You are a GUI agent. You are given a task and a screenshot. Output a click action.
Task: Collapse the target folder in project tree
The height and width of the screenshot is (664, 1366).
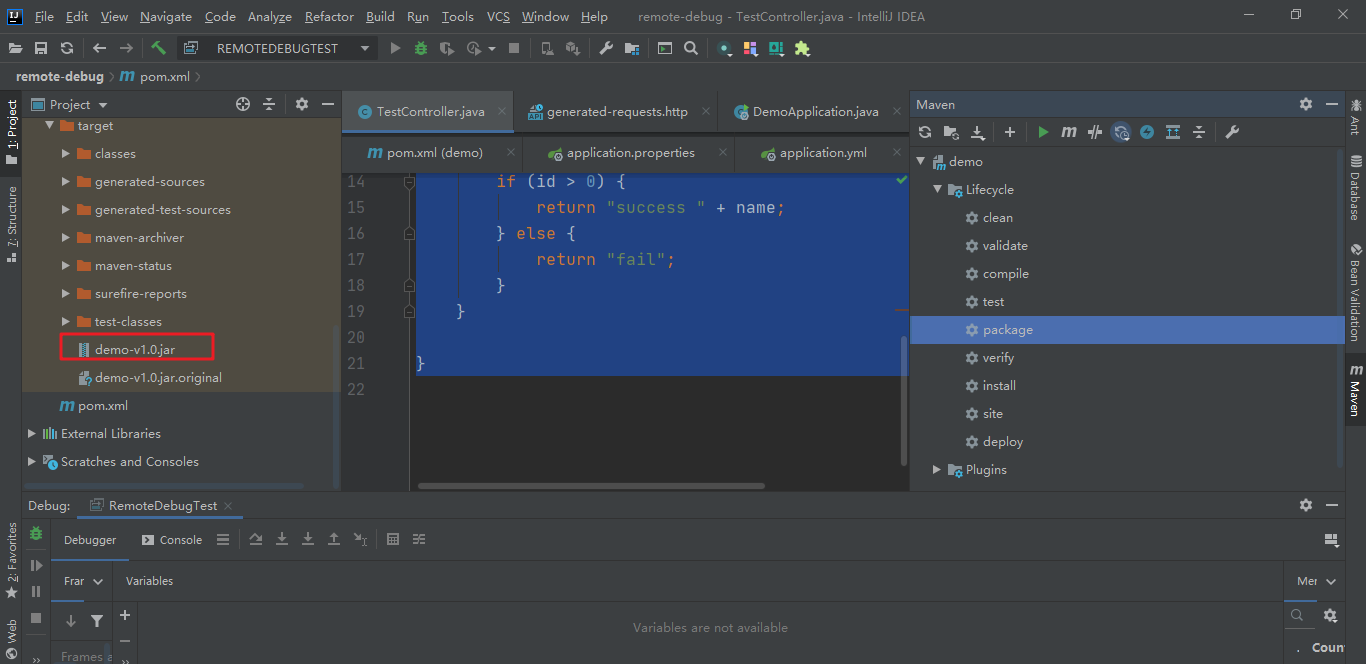(49, 126)
